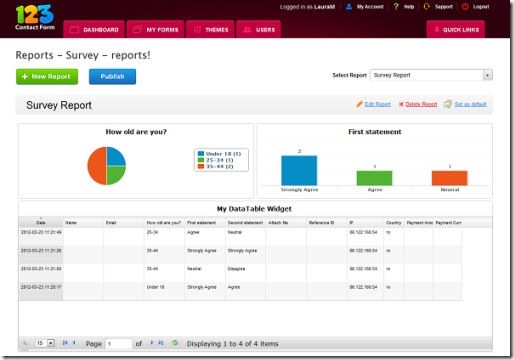Click the Set as default checkmark icon

click(448, 104)
